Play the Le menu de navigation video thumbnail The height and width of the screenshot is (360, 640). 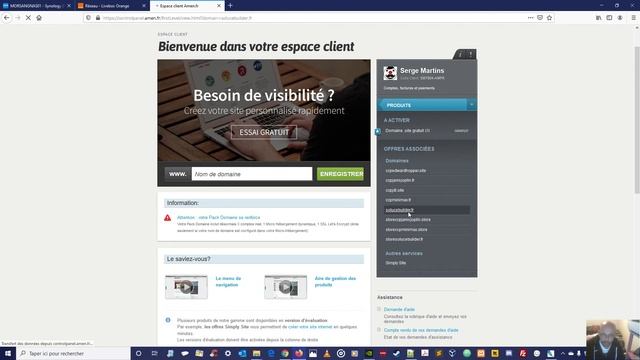point(186,287)
